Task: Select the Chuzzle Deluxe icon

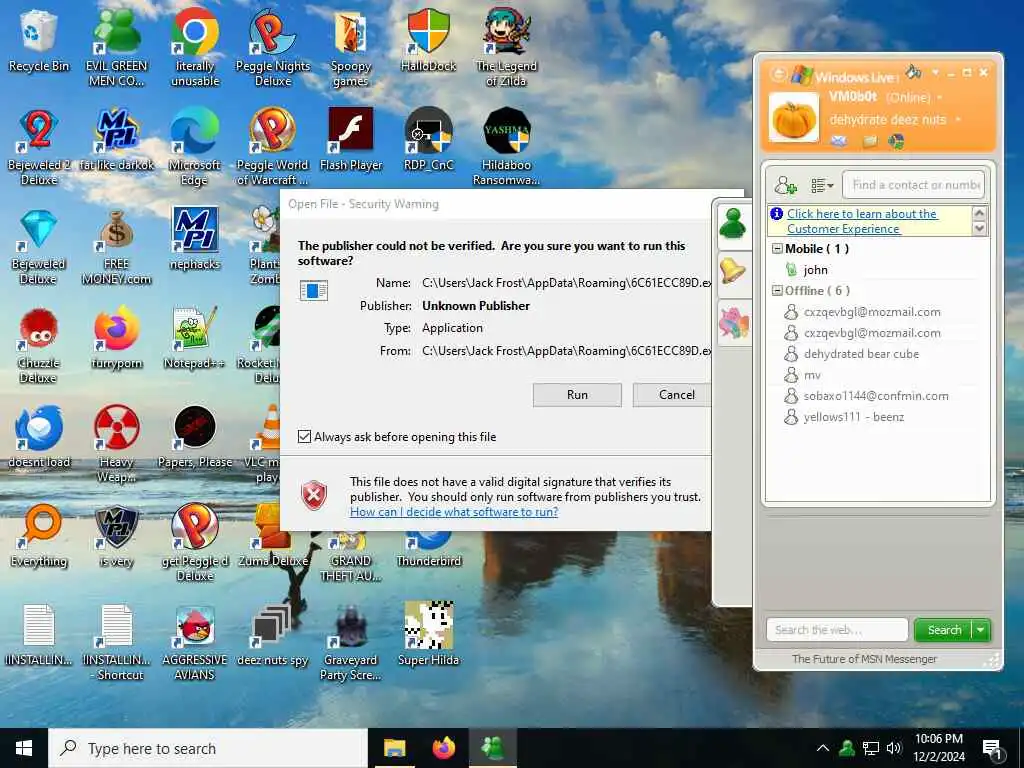Action: point(39,345)
